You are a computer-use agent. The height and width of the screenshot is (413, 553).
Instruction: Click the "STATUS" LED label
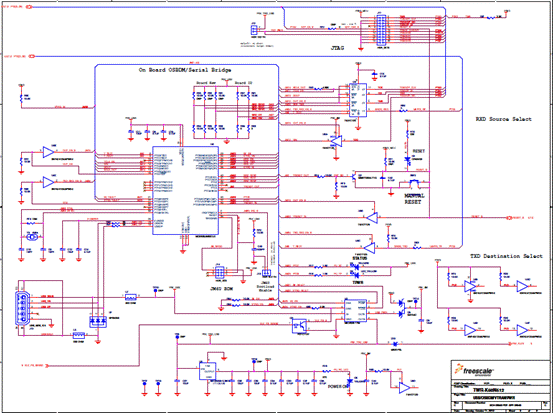359,259
